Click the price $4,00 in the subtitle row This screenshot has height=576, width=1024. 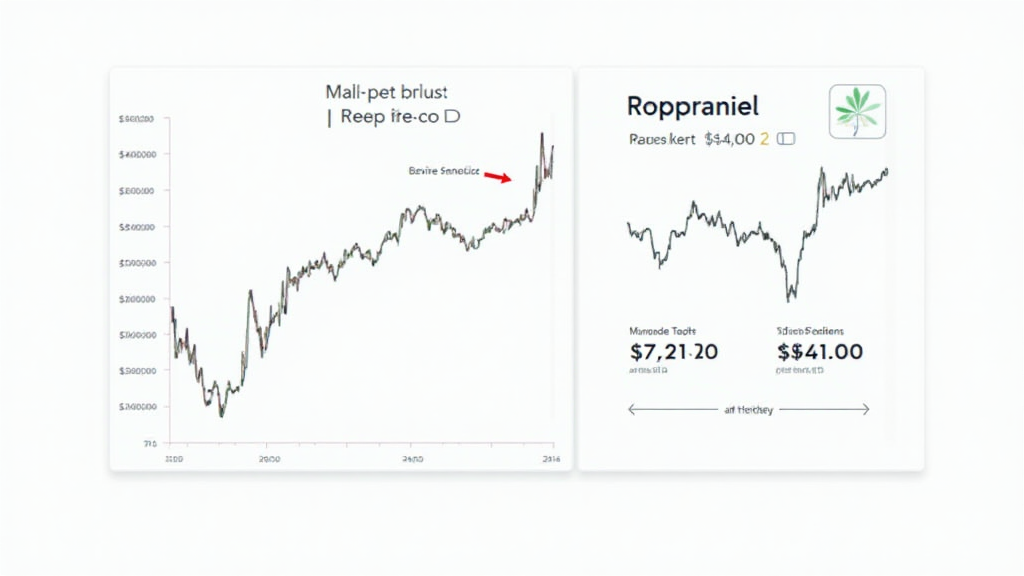729,140
